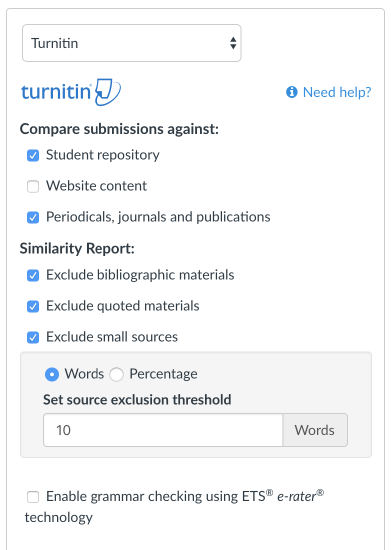
Task: Click the Website content label text
Action: [x=96, y=186]
